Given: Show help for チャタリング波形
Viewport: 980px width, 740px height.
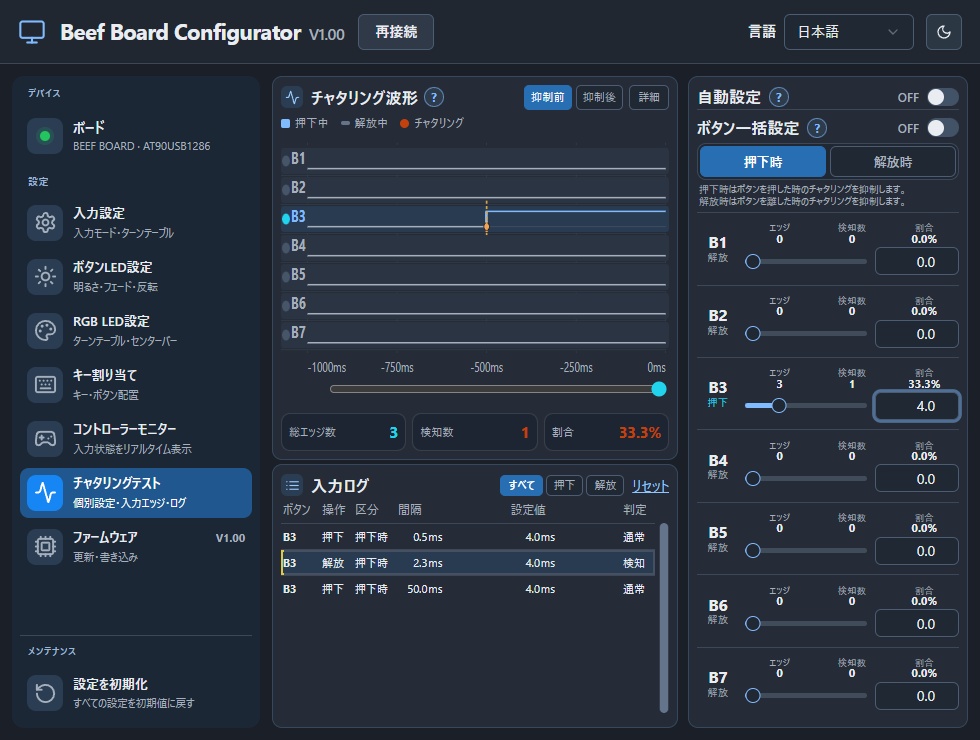Looking at the screenshot, I should coord(434,98).
